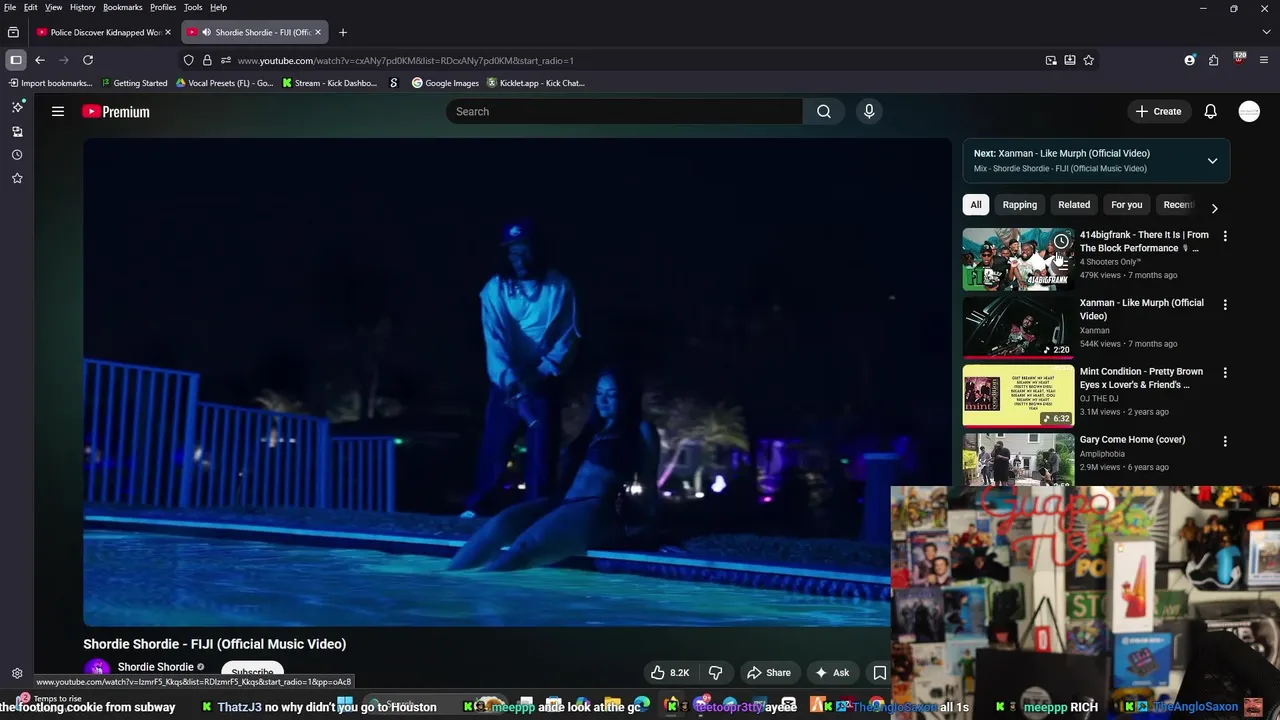Mute the Shordie Shordie tab audio icon
Screen dimensions: 1280x720
pos(206,32)
